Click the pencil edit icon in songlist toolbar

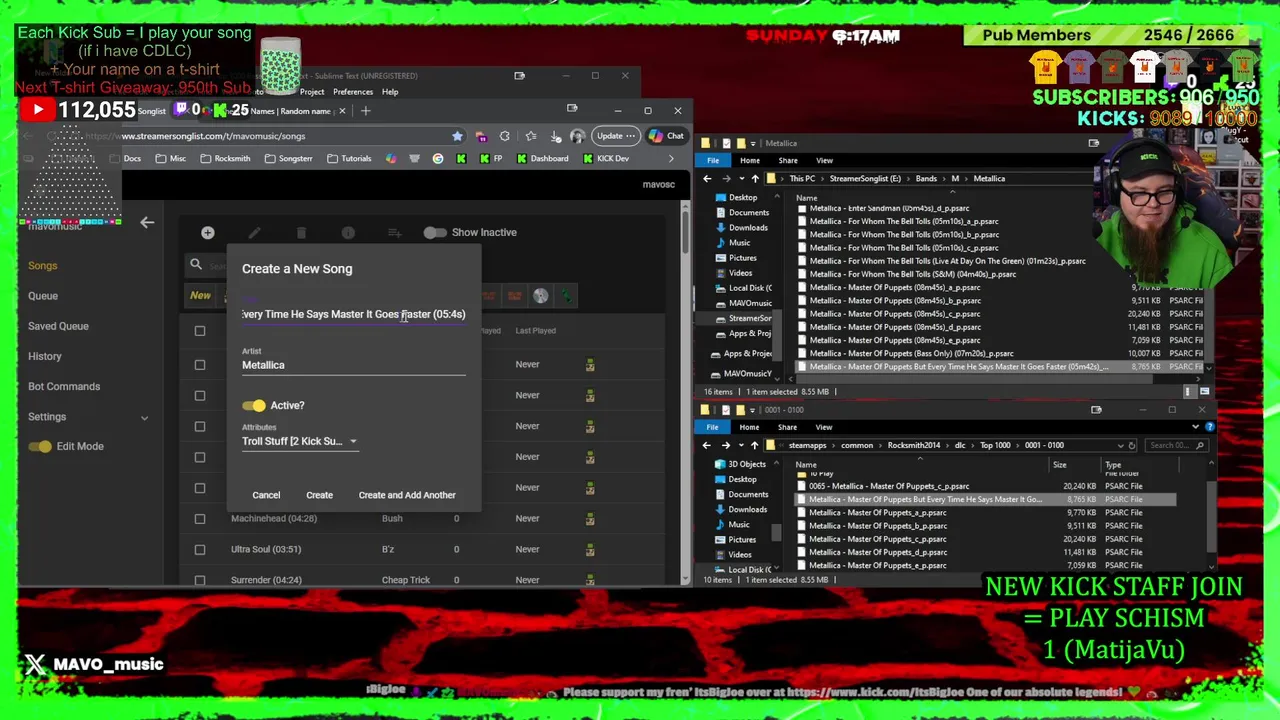click(x=254, y=233)
